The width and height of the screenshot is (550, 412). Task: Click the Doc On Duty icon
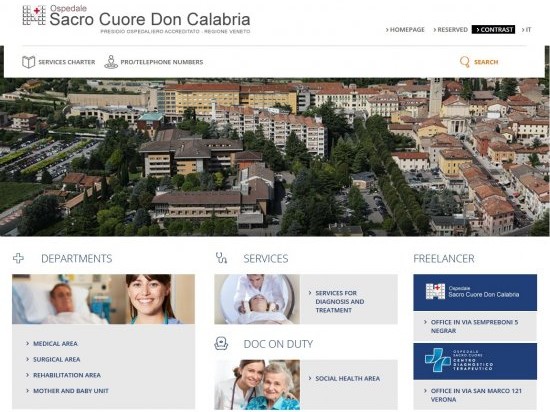[221, 344]
